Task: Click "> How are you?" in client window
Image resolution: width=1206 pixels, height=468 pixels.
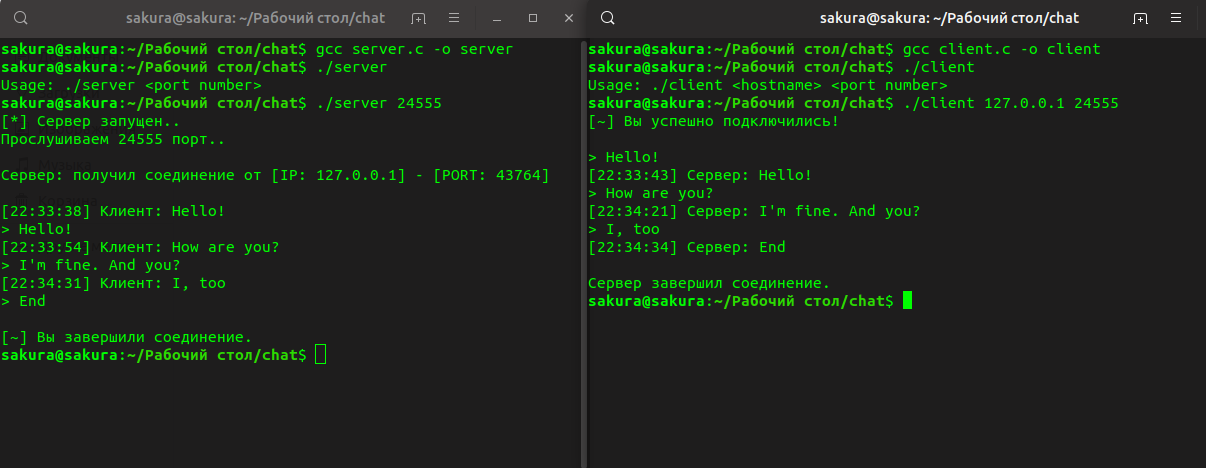Action: pos(651,193)
